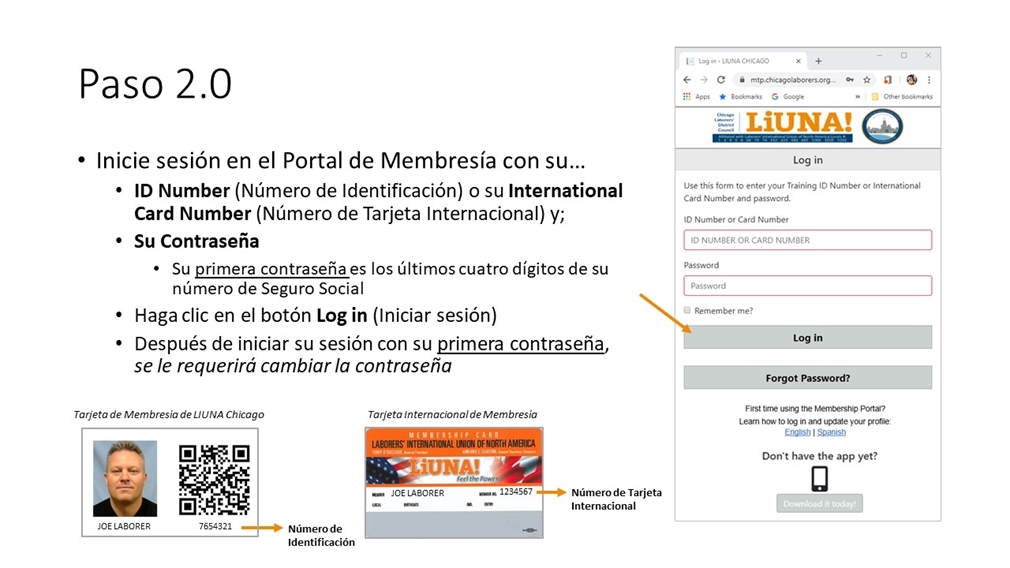Open the Google bookmark
The height and width of the screenshot is (568, 1010).
[788, 97]
